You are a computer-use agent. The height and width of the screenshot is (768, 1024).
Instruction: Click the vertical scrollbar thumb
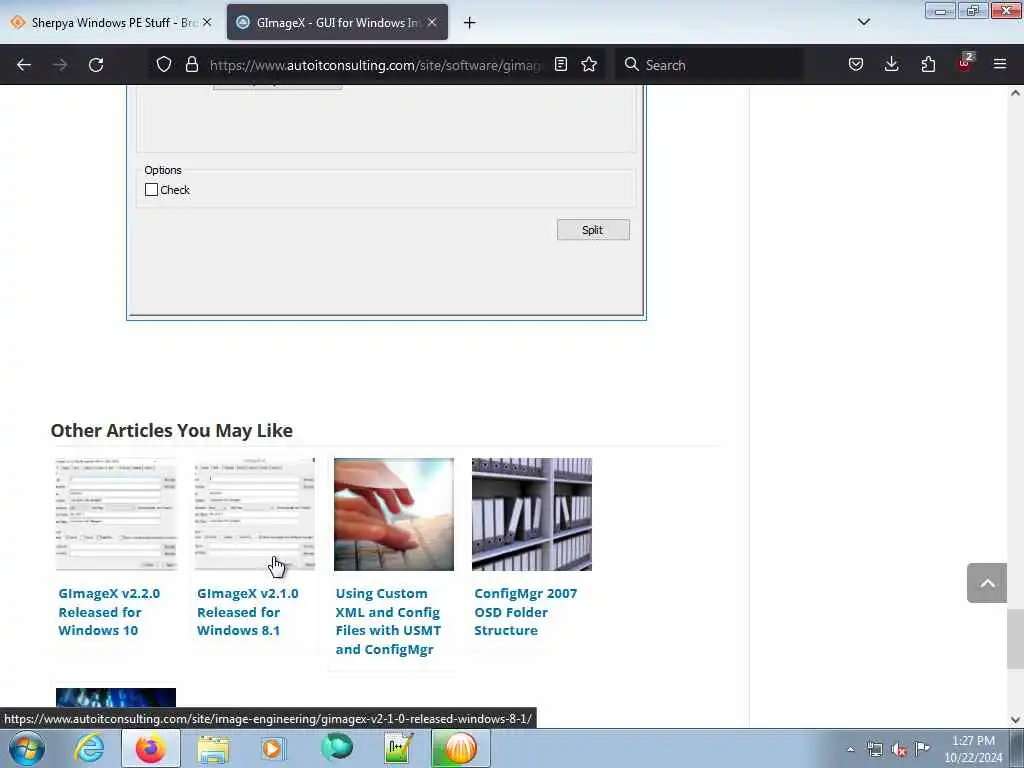(x=1015, y=639)
